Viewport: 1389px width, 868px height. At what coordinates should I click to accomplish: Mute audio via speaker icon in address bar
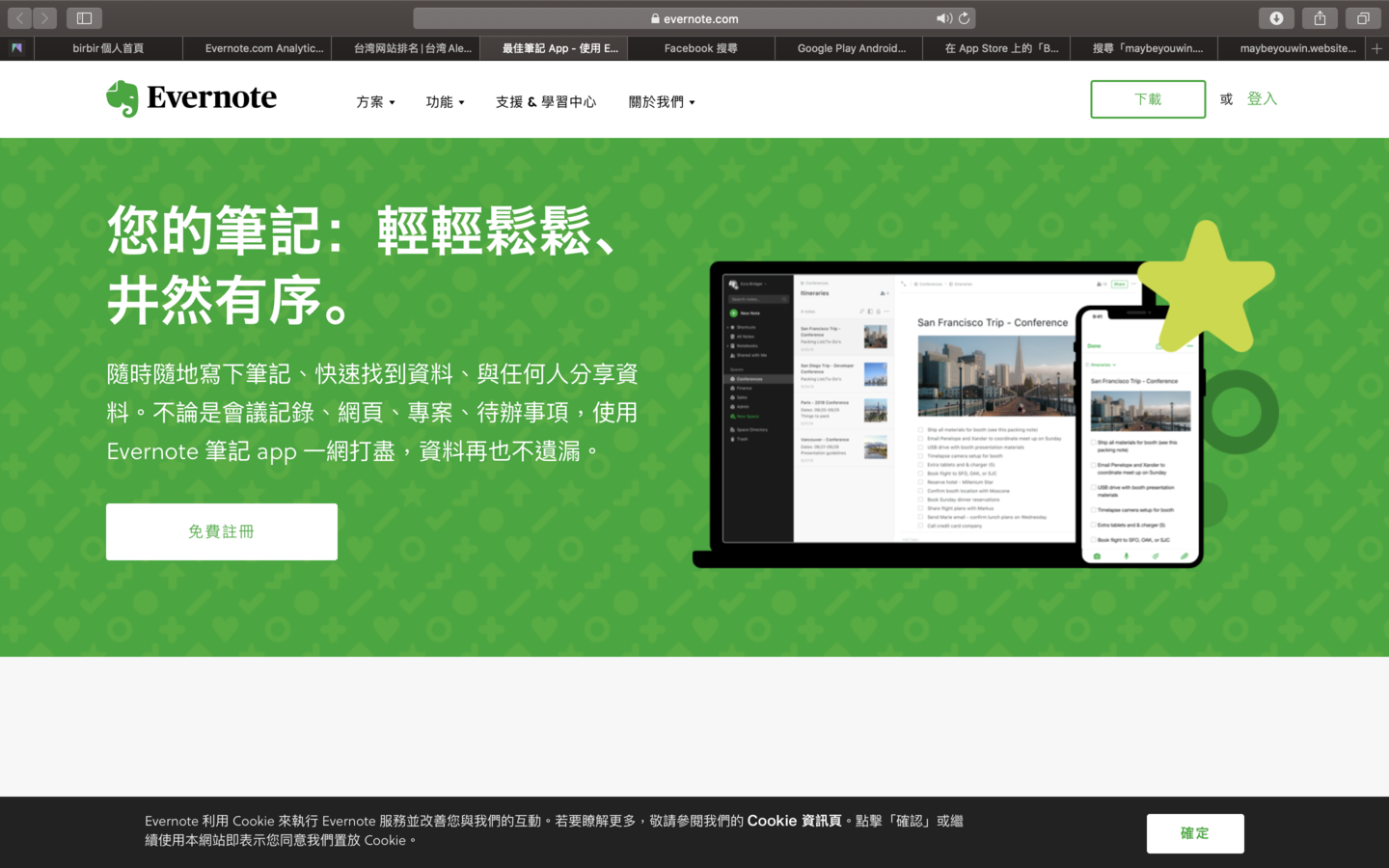pos(943,18)
